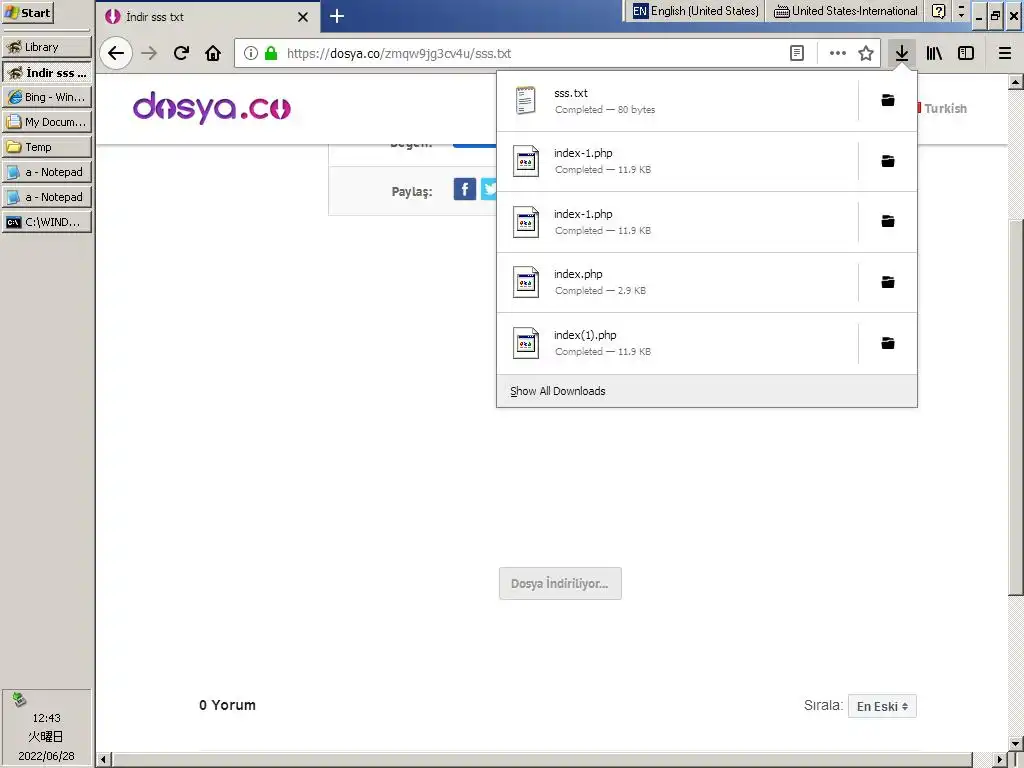Open containing folder for index(1).php
The height and width of the screenshot is (768, 1024).
coord(888,344)
